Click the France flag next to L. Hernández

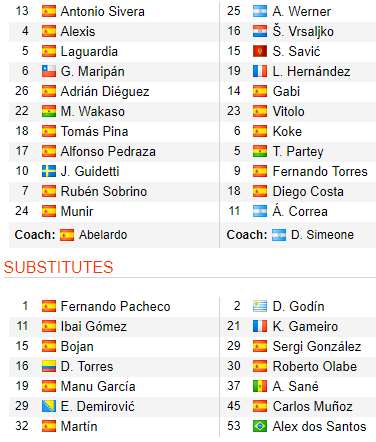[x=260, y=71]
